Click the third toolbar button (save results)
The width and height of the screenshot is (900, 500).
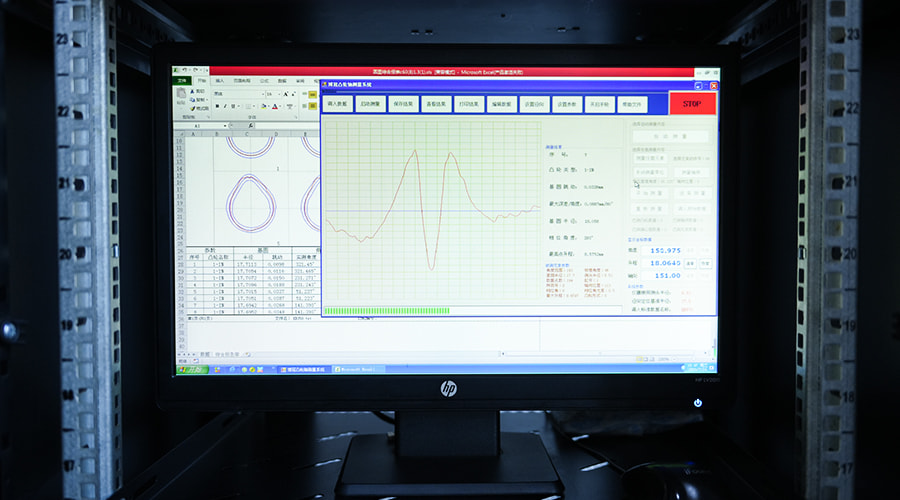pos(403,104)
